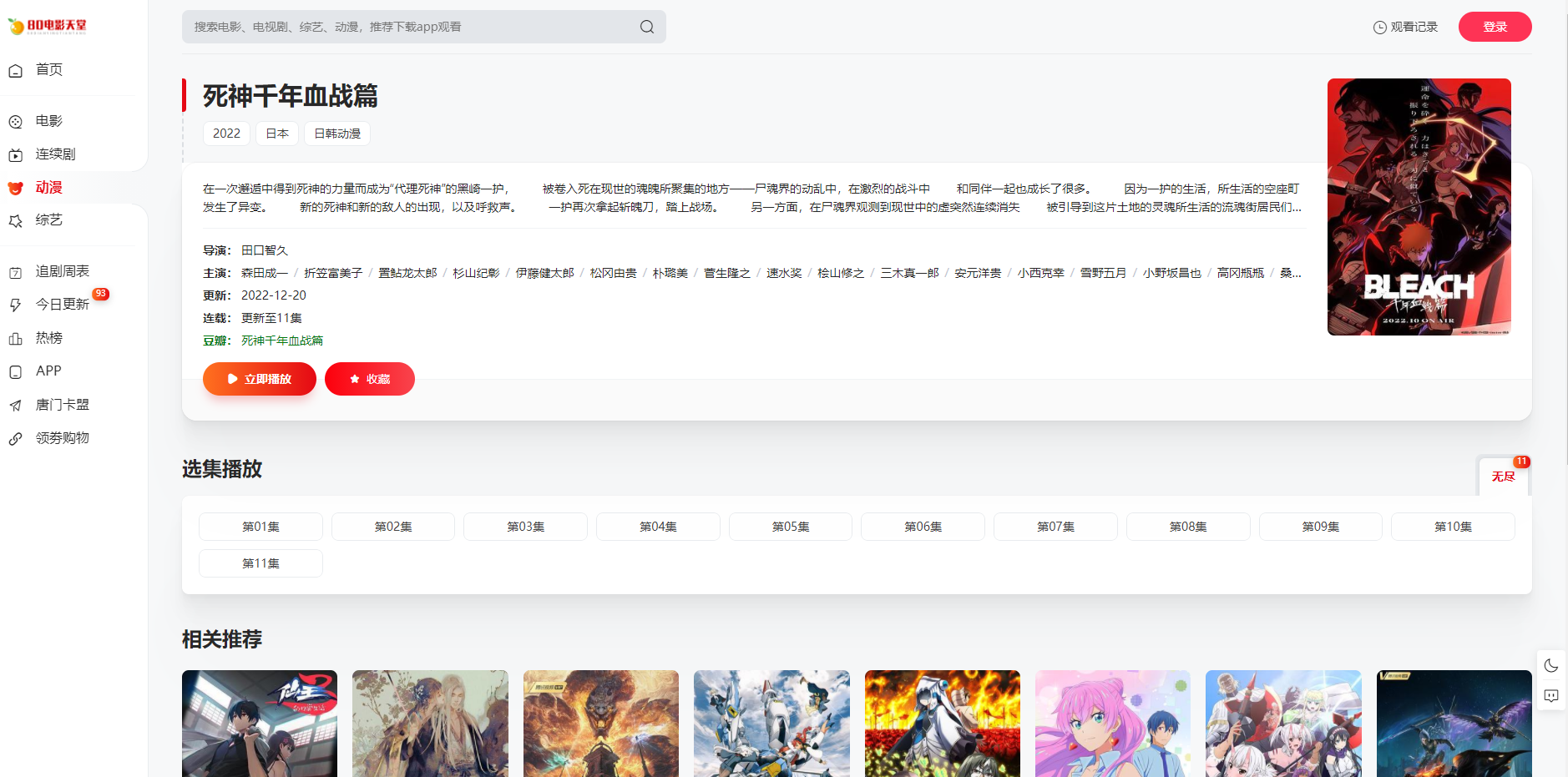The height and width of the screenshot is (777, 1568).
Task: Open 首页 home icon in sidebar
Action: (x=15, y=71)
